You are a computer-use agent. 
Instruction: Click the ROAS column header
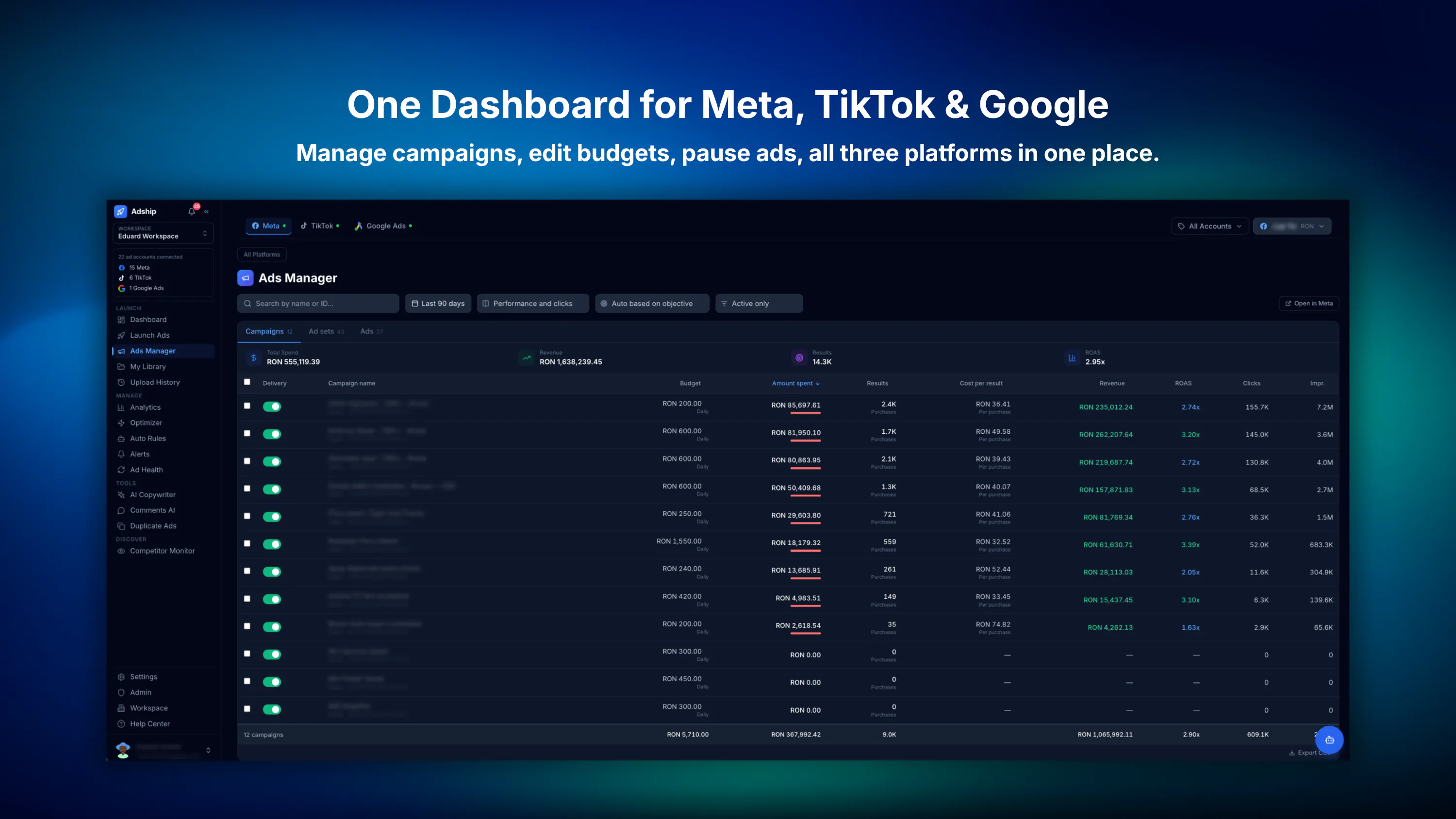1183,383
